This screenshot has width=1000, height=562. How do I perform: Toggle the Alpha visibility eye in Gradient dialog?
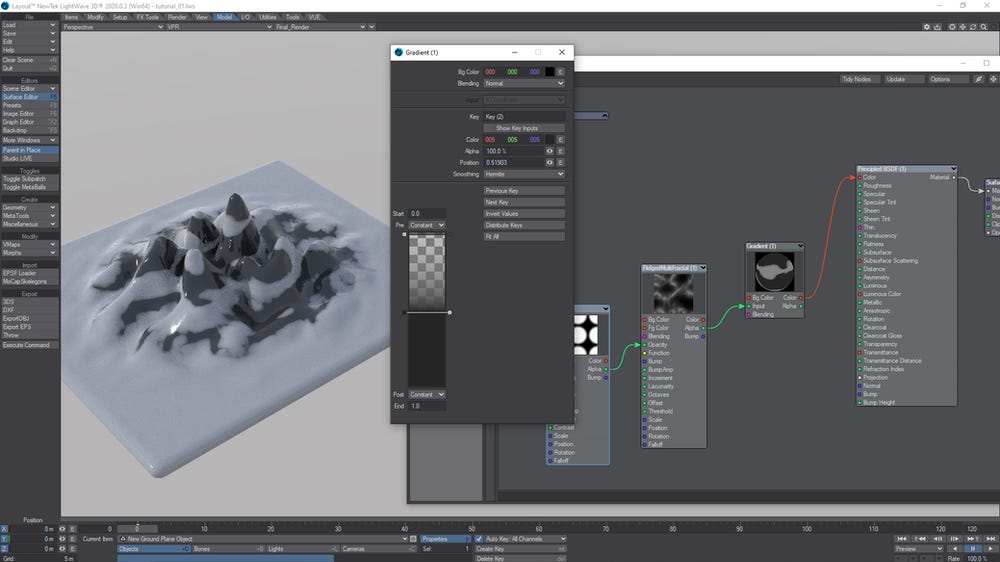click(549, 151)
